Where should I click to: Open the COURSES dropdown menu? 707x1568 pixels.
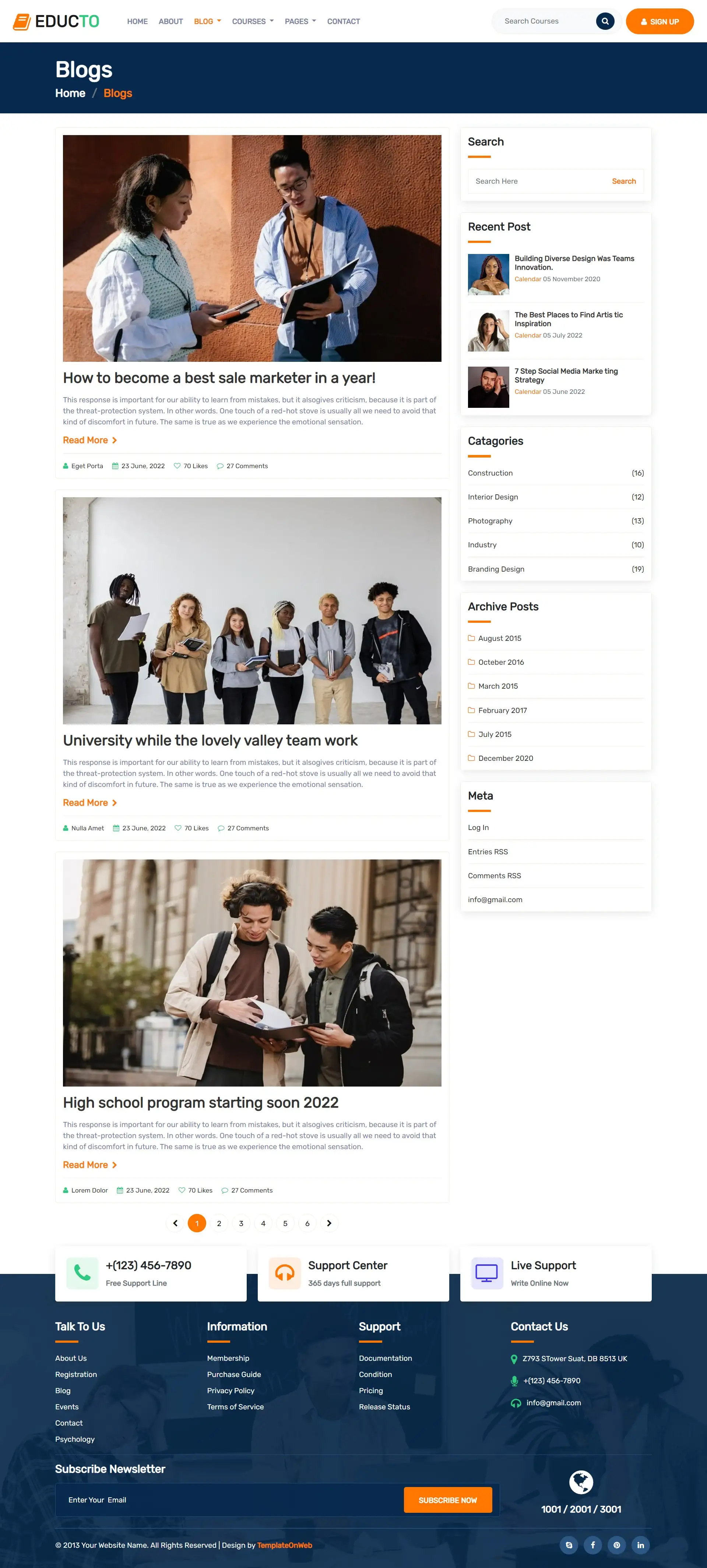click(x=252, y=21)
